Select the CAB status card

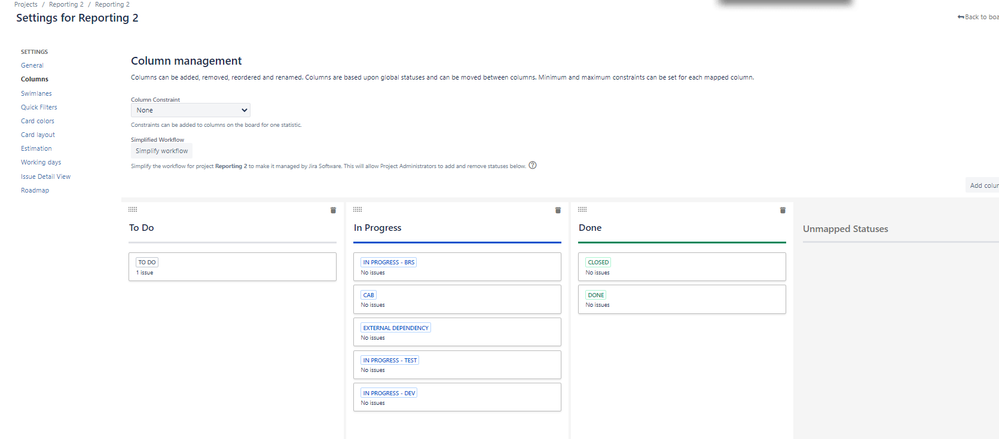[x=457, y=299]
